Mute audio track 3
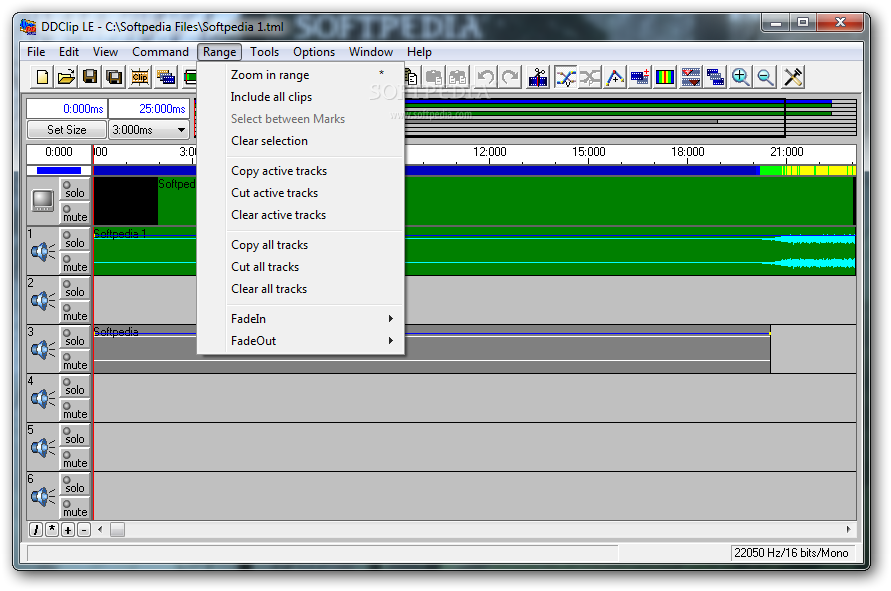Image resolution: width=891 pixels, height=591 pixels. pos(74,361)
